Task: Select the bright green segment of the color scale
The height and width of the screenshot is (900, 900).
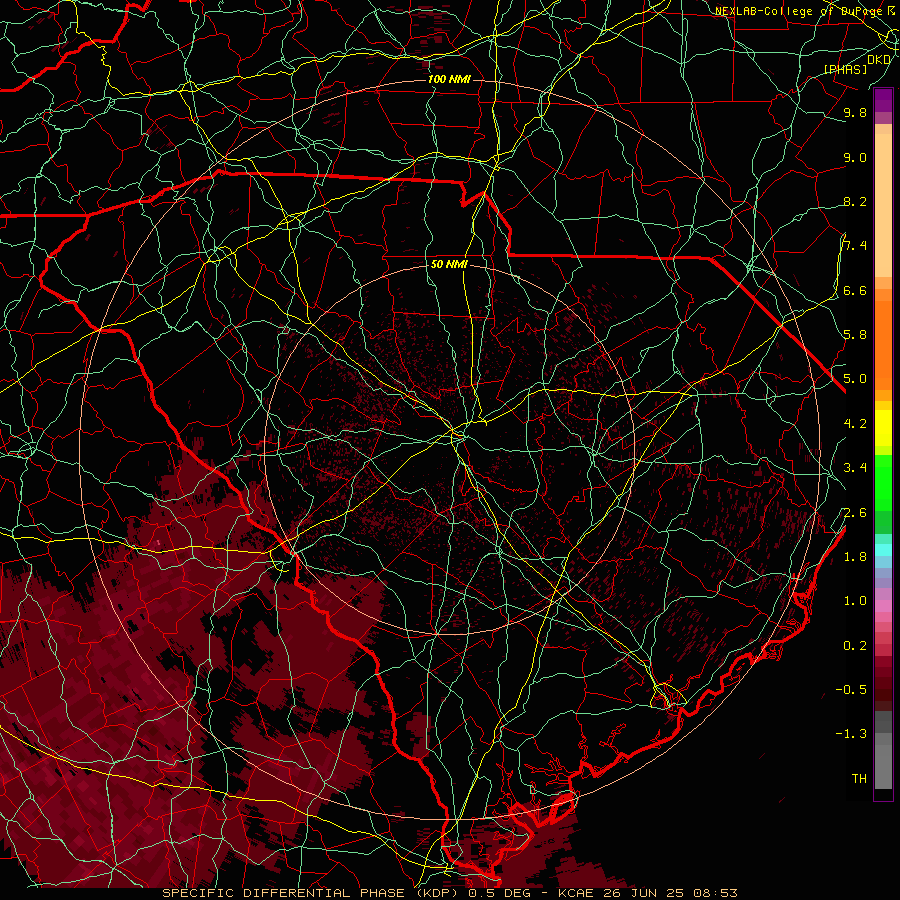Action: tap(883, 483)
